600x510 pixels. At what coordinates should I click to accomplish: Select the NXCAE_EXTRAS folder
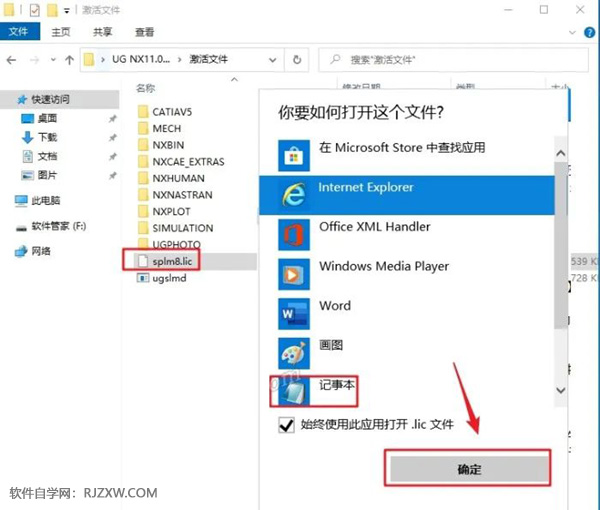click(188, 162)
